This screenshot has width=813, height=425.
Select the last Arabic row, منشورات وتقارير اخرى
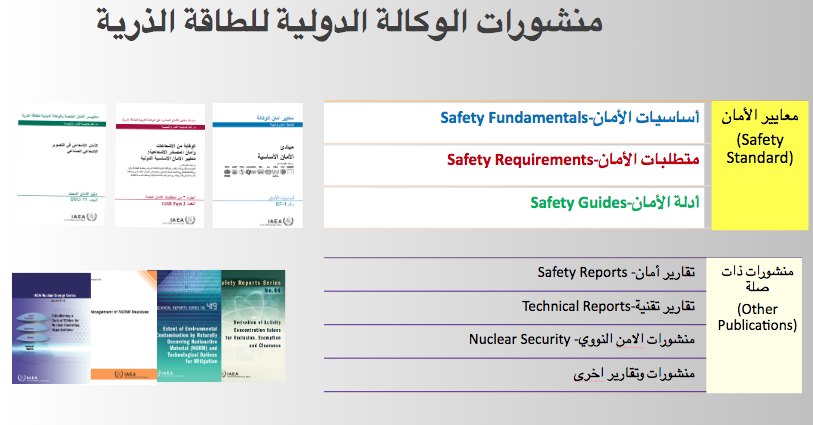point(515,374)
